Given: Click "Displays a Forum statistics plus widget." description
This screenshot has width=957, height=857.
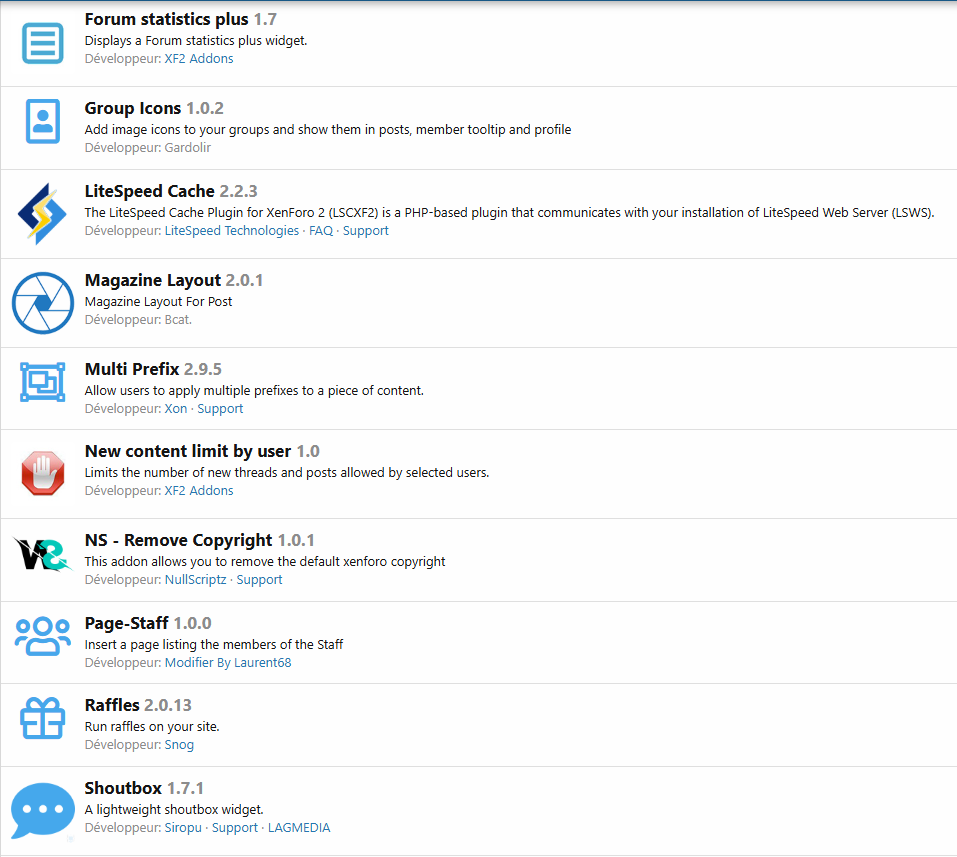Looking at the screenshot, I should 196,41.
